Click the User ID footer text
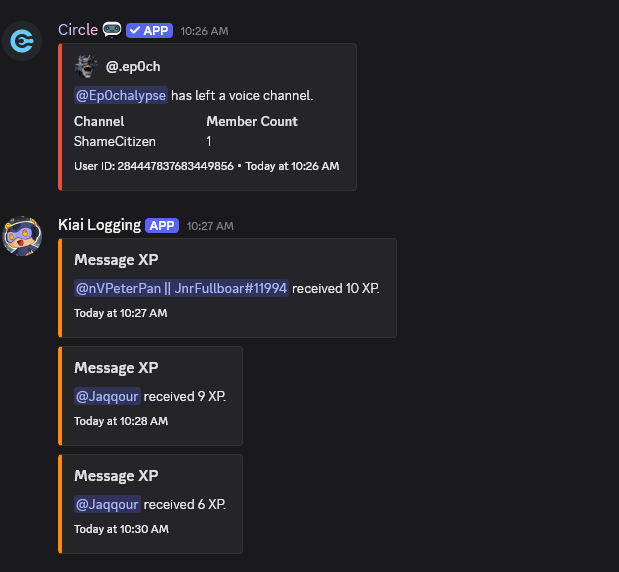 click(x=154, y=166)
